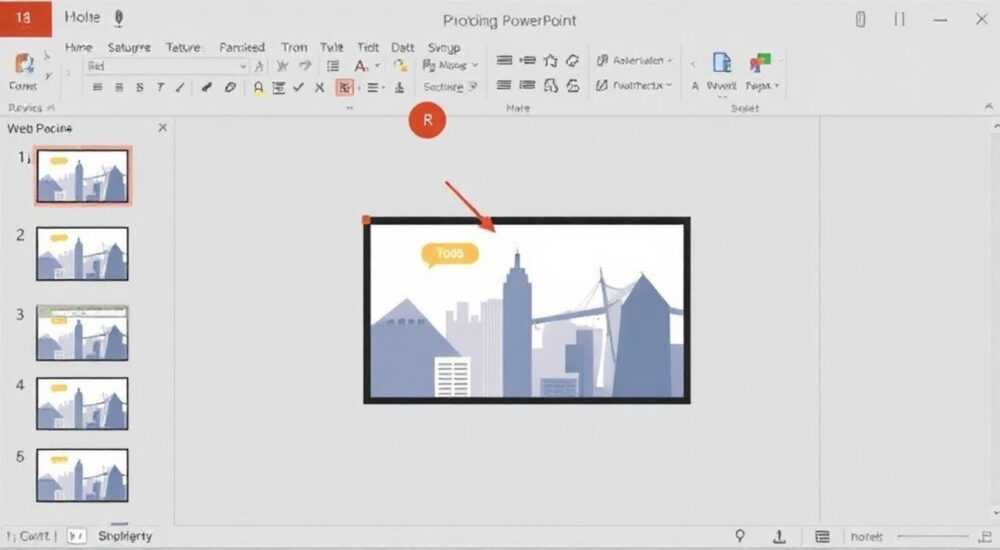Click the Holte title bar label
The image size is (1000, 550).
click(82, 17)
